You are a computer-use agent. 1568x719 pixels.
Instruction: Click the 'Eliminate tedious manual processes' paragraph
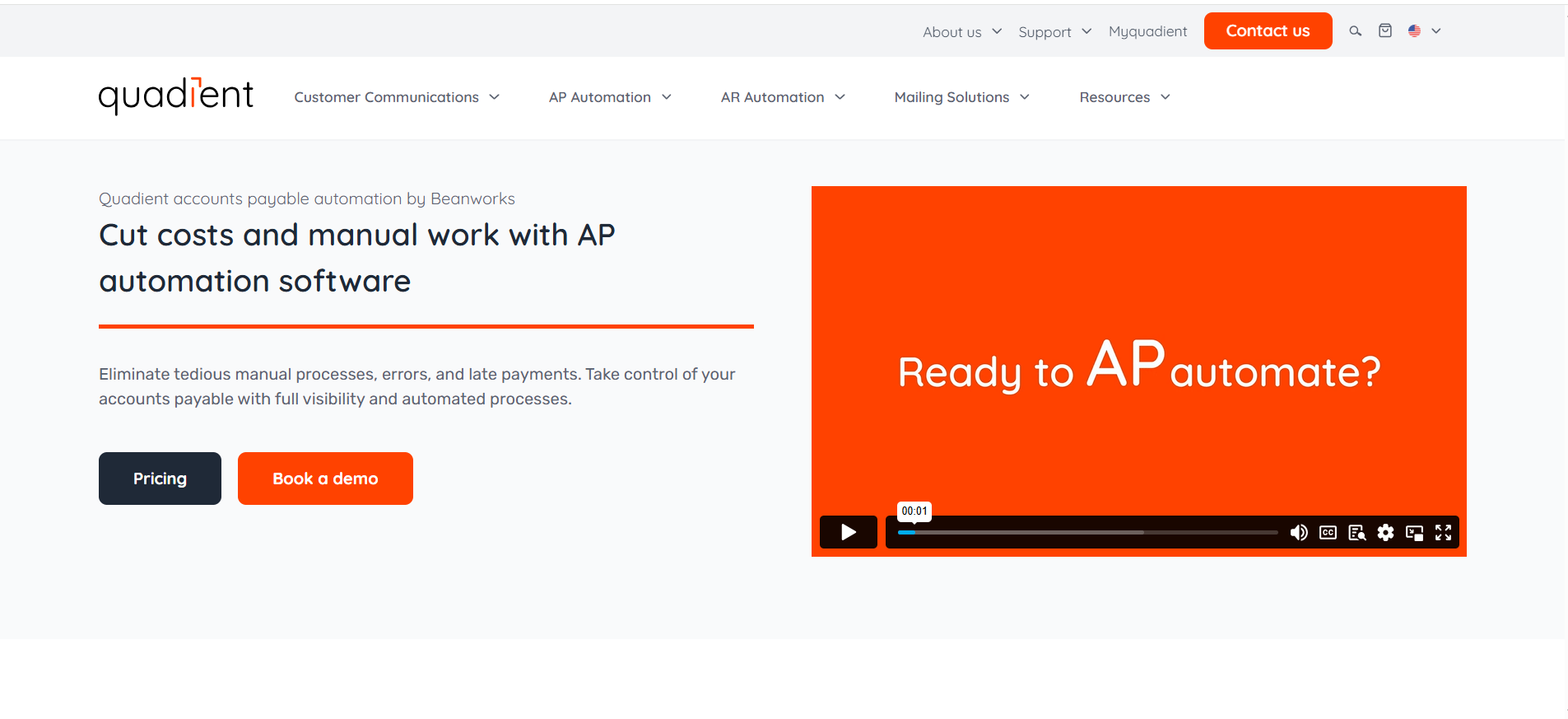click(416, 386)
